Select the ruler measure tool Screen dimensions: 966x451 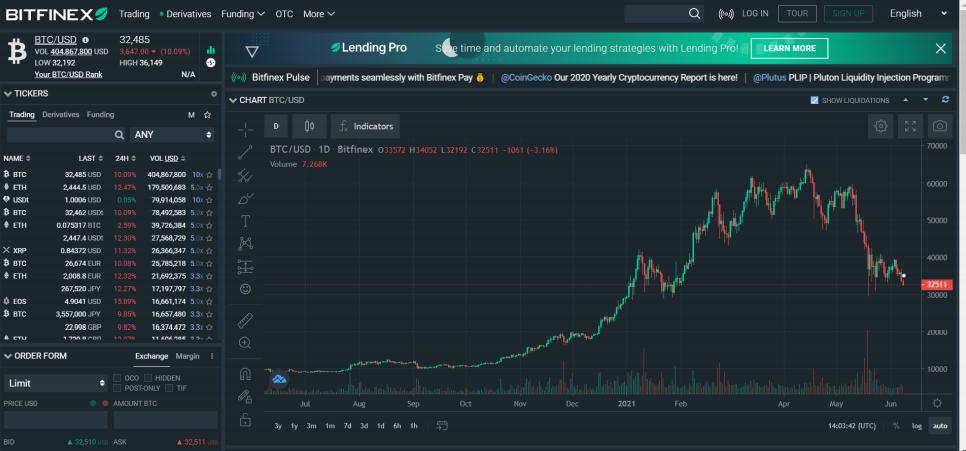pyautogui.click(x=245, y=320)
